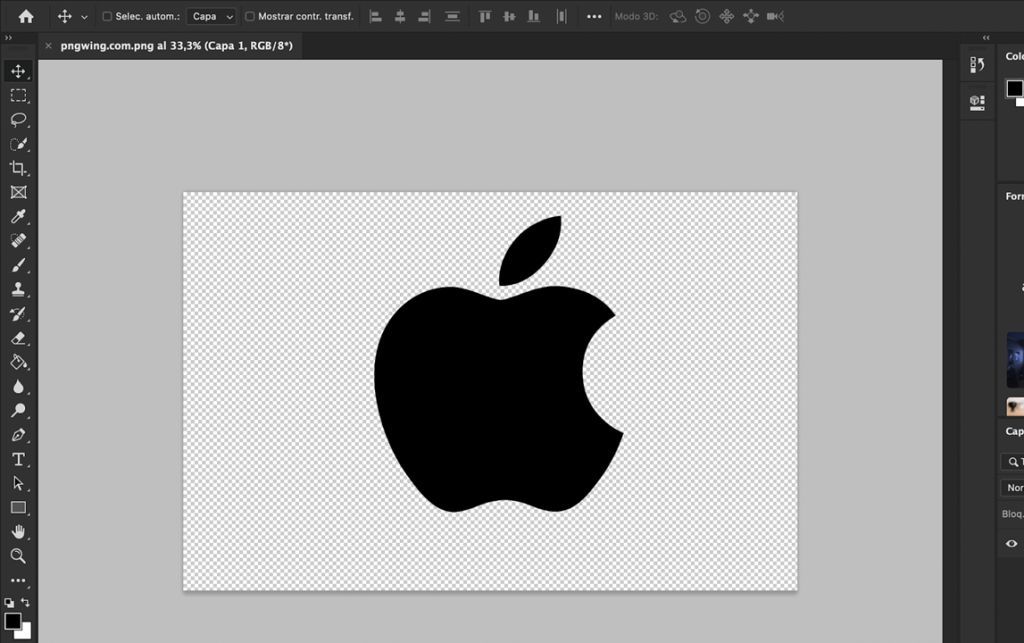This screenshot has height=643, width=1024.
Task: Align vertical centers
Action: [x=509, y=16]
